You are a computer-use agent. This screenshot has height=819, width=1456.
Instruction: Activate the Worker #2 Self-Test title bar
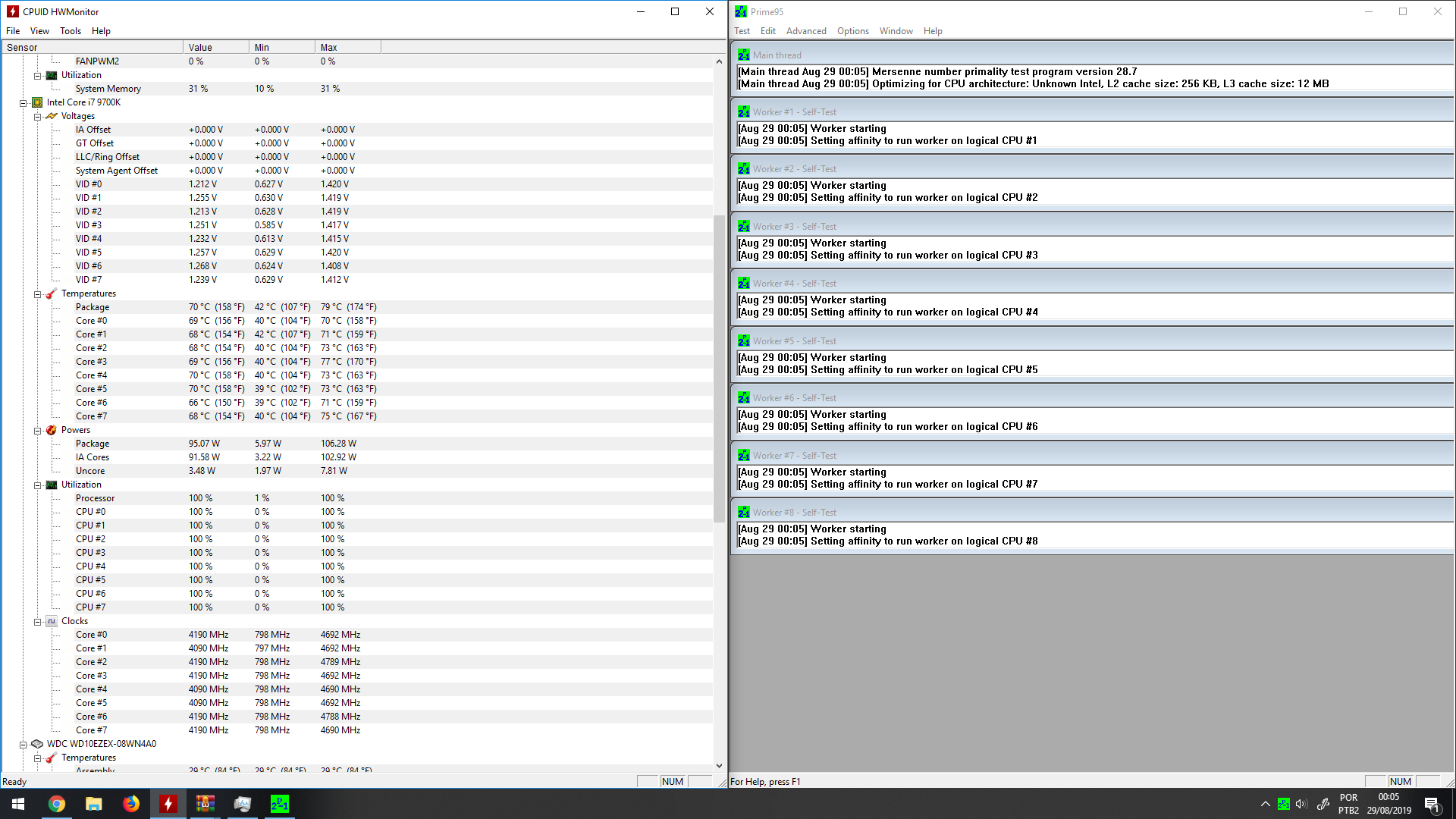point(1093,168)
